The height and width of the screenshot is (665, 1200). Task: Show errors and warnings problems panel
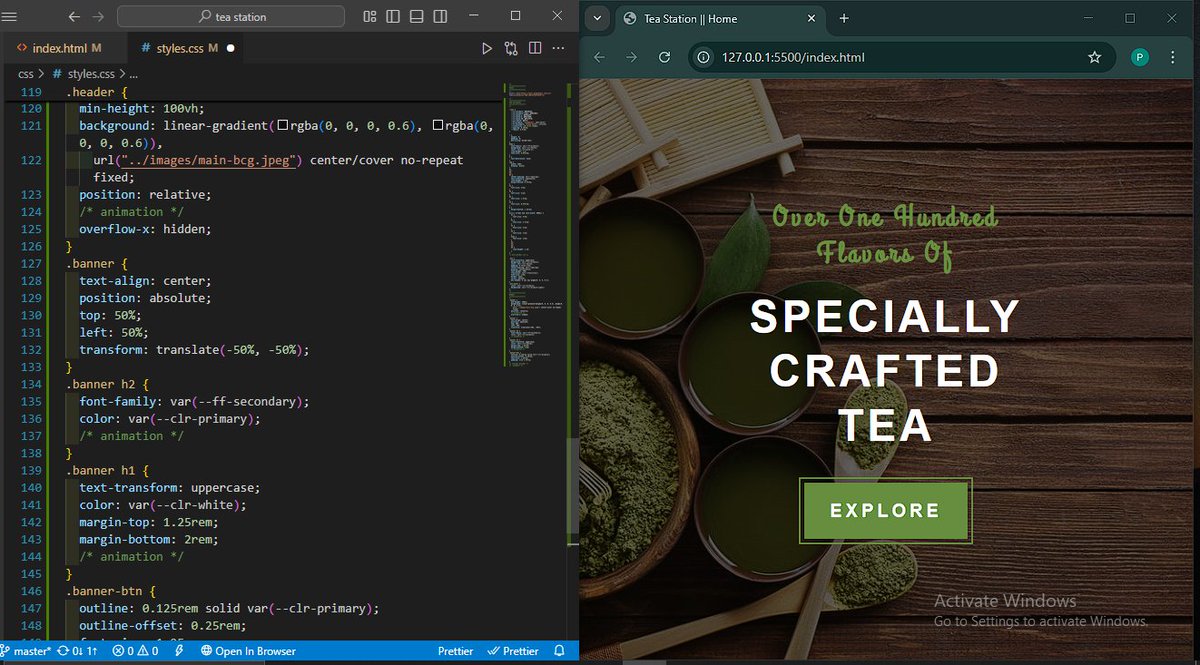pos(136,651)
